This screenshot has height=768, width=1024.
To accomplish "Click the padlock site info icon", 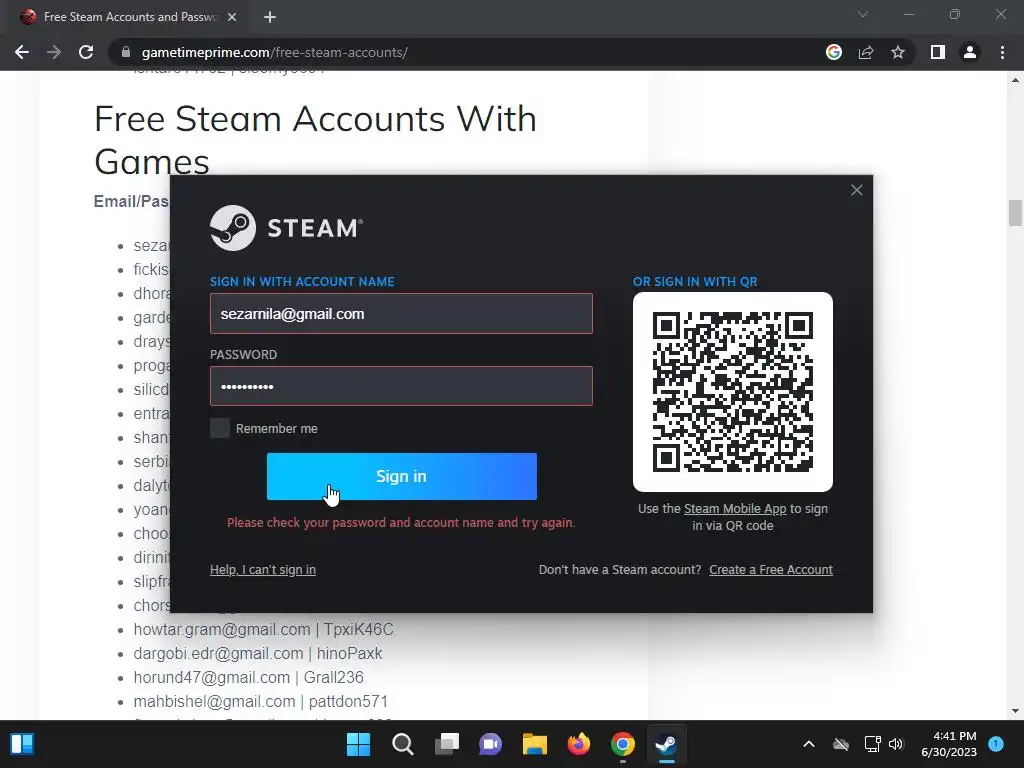I will (126, 52).
